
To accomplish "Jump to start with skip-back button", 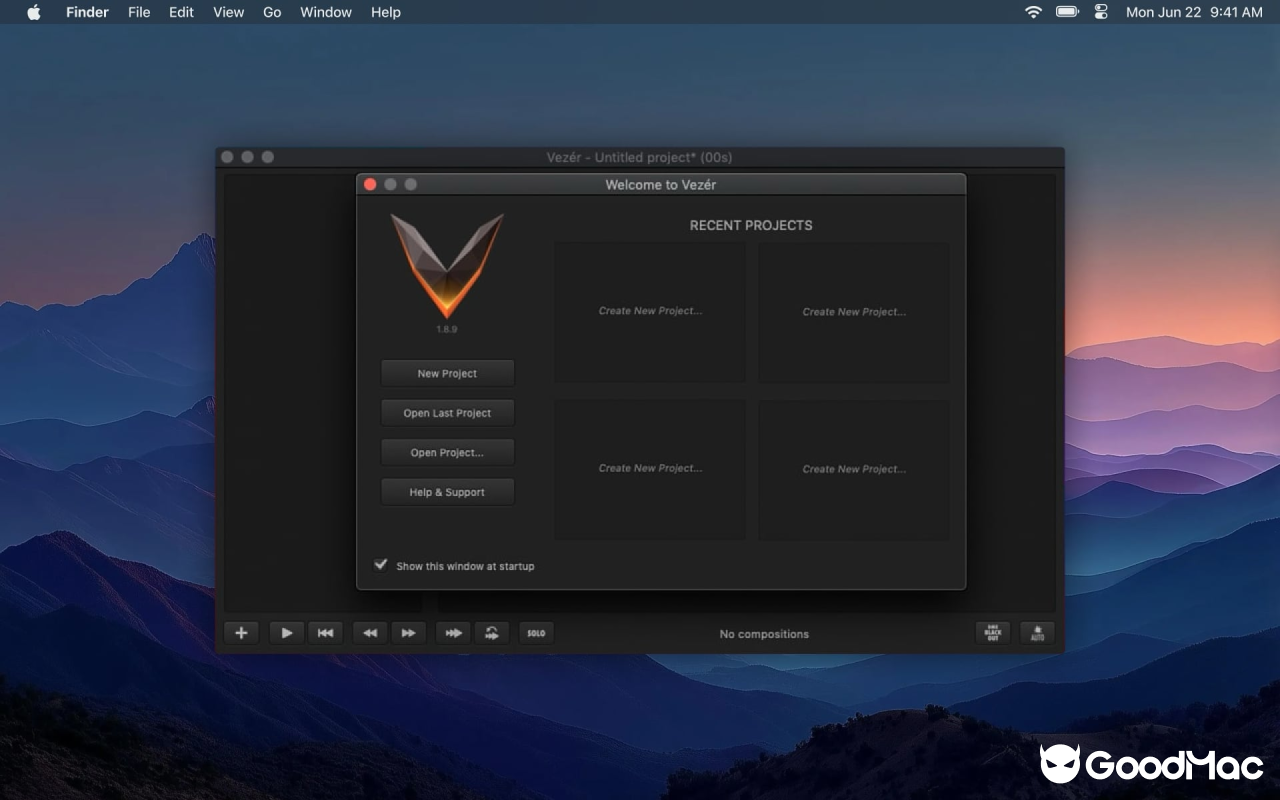I will click(x=325, y=633).
